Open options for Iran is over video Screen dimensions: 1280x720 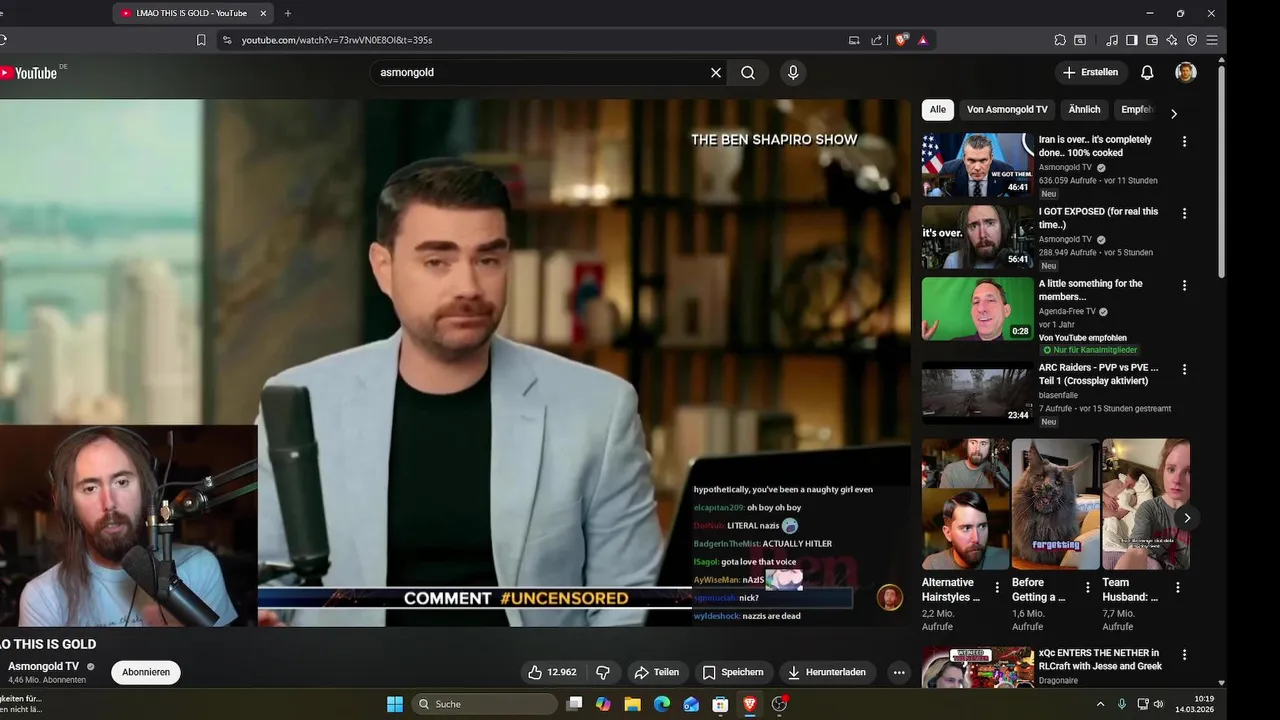click(1184, 142)
